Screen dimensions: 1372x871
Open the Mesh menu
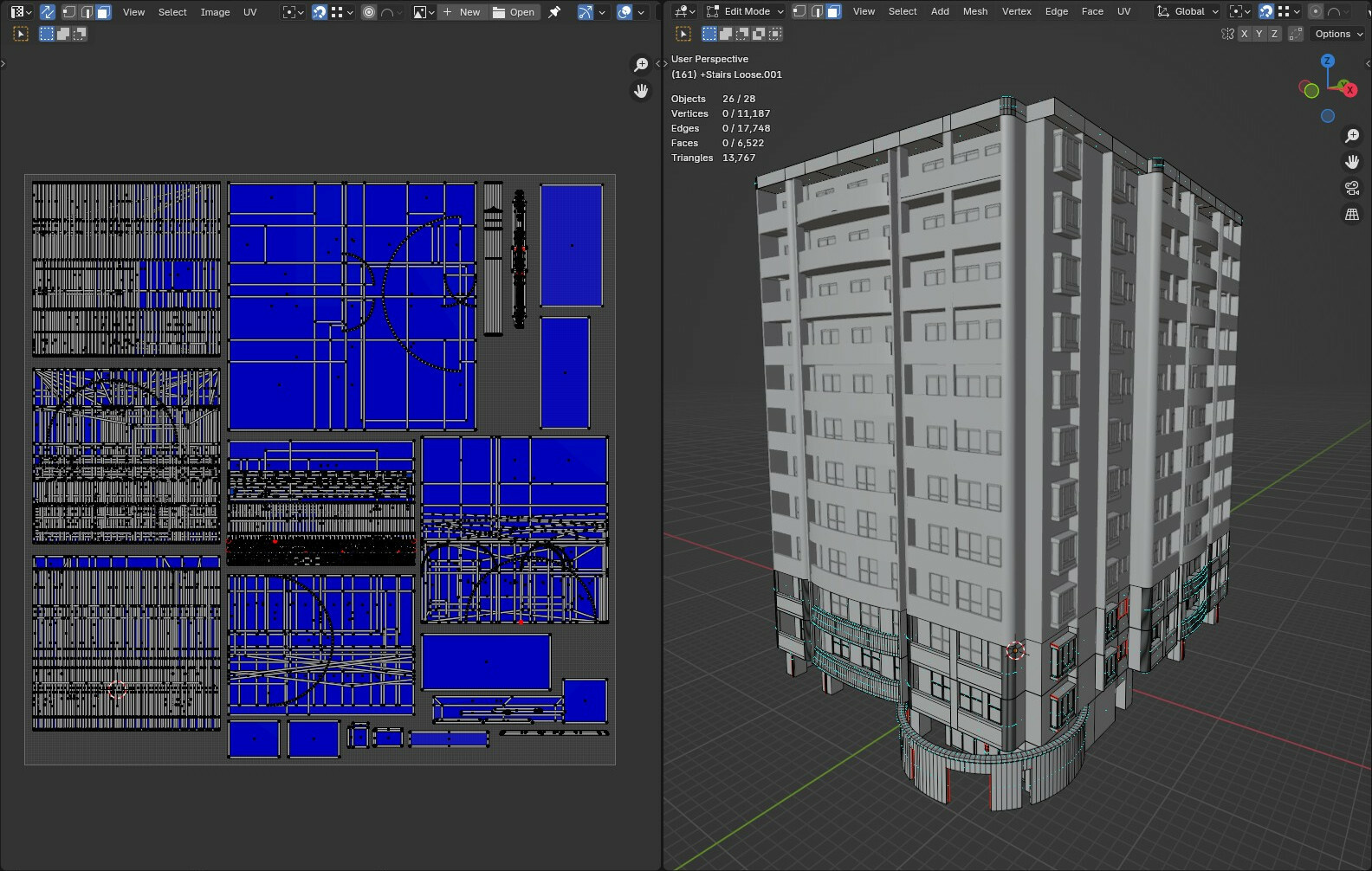tap(974, 11)
